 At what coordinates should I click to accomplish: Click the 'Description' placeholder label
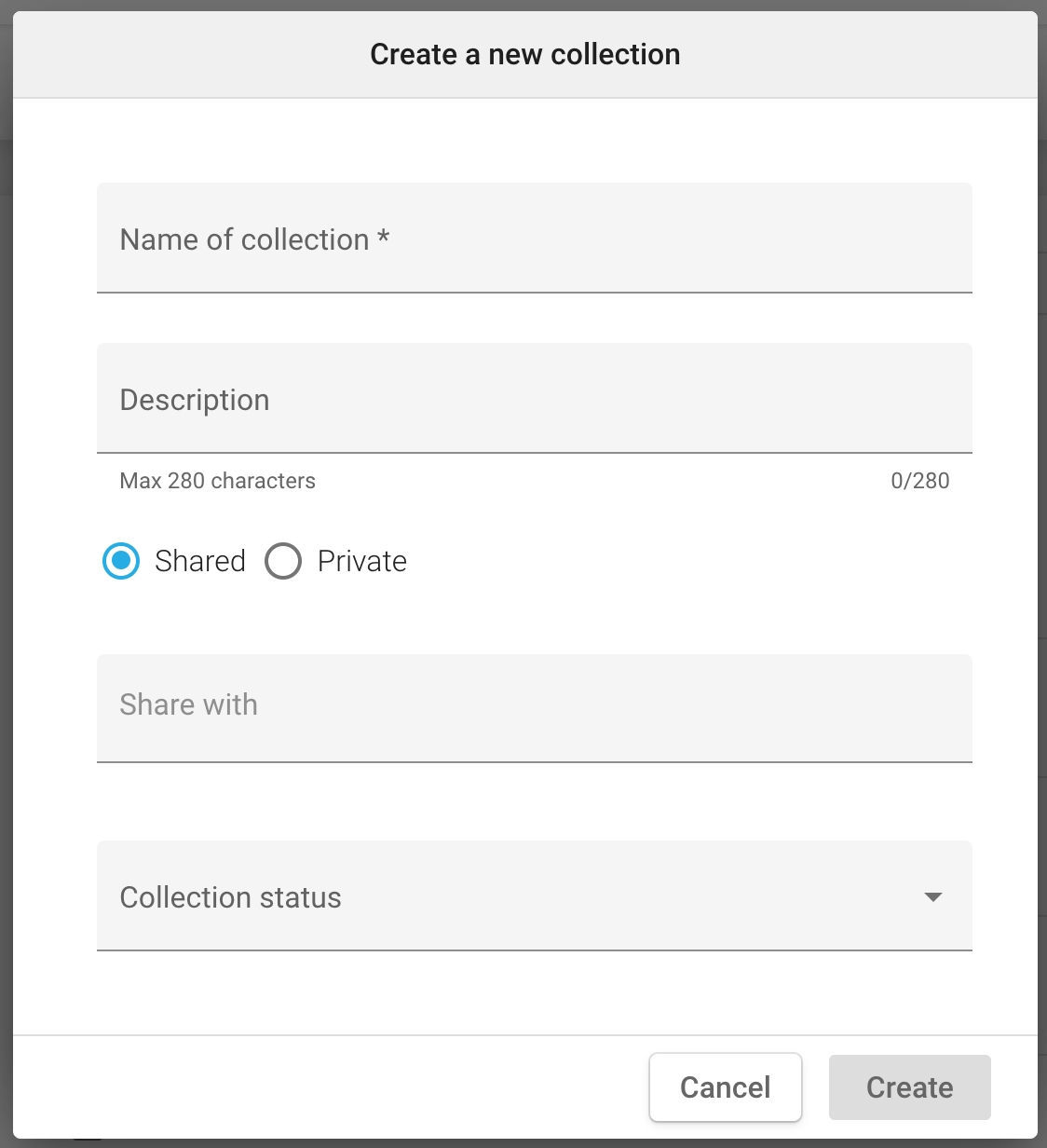(x=195, y=400)
